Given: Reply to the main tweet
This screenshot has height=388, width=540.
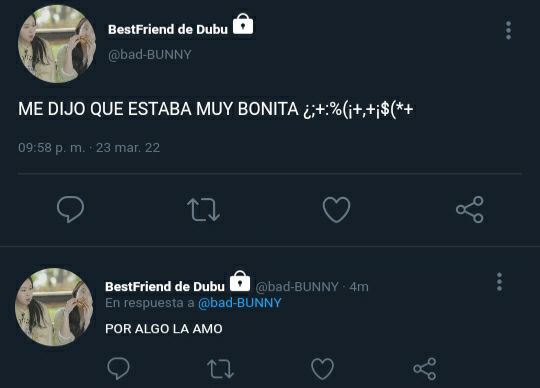Looking at the screenshot, I should click(x=71, y=209).
